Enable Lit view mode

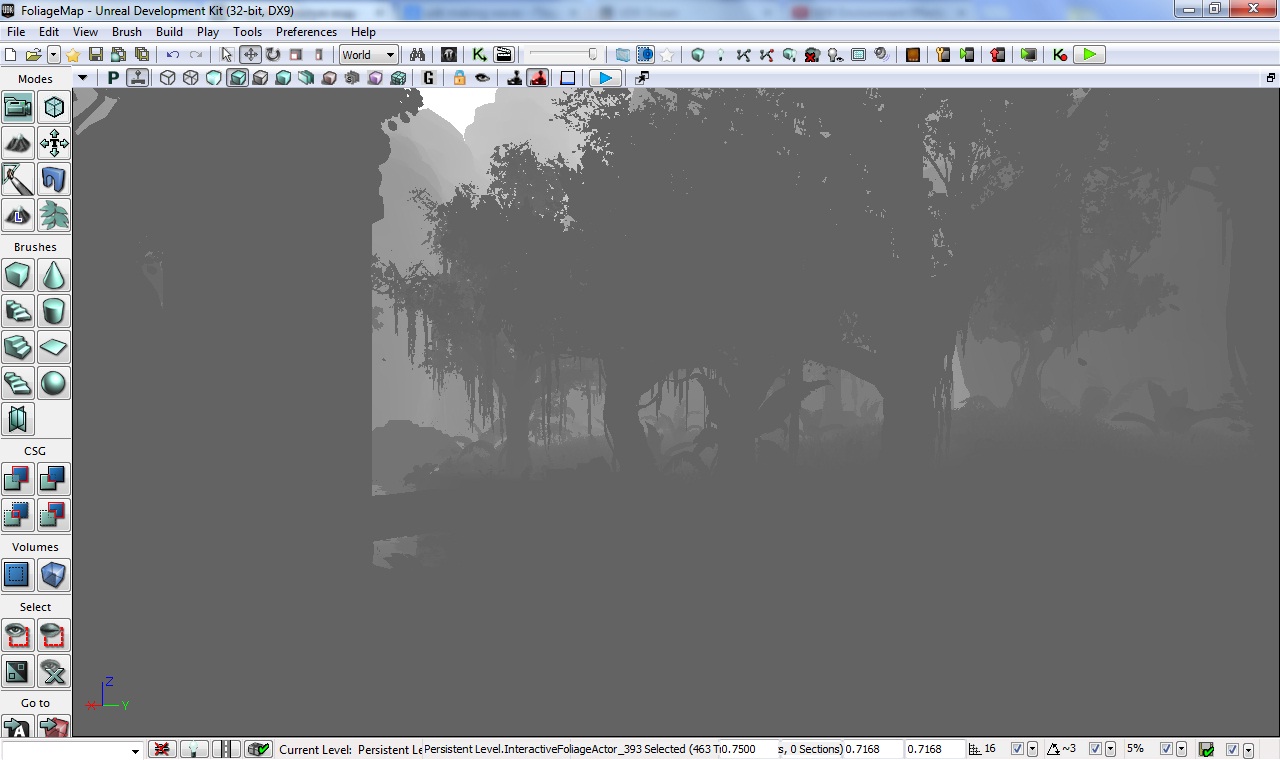click(237, 78)
